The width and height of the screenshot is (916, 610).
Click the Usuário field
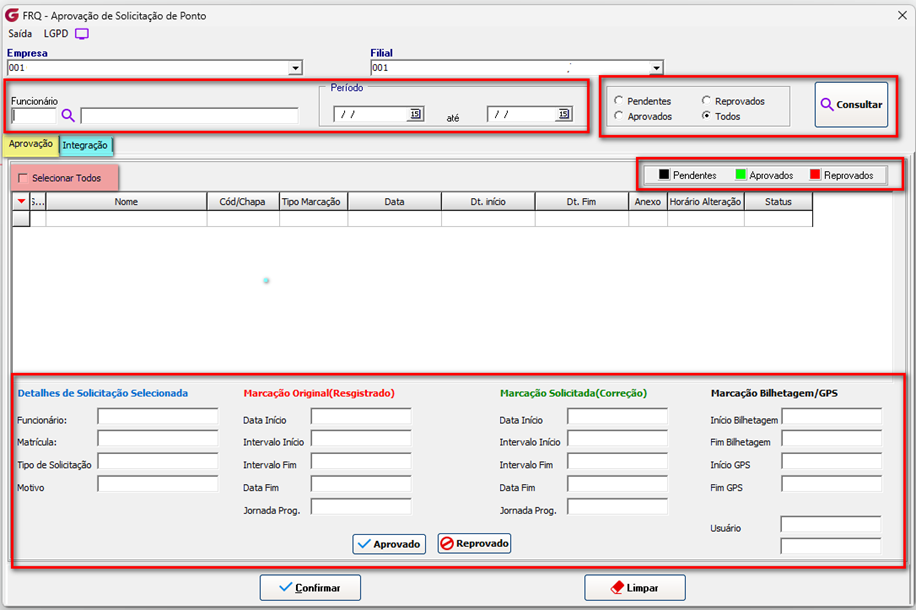[831, 524]
